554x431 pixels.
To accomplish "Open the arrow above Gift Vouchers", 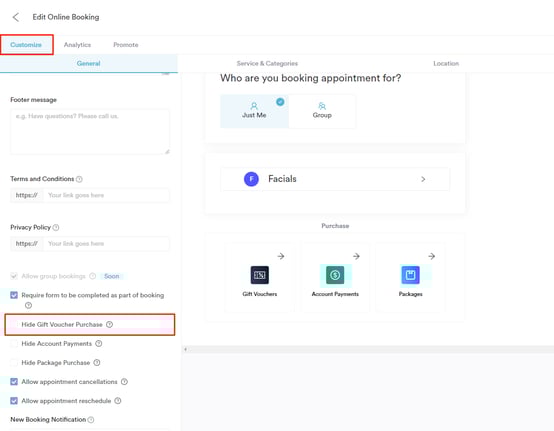I will pyautogui.click(x=281, y=256).
